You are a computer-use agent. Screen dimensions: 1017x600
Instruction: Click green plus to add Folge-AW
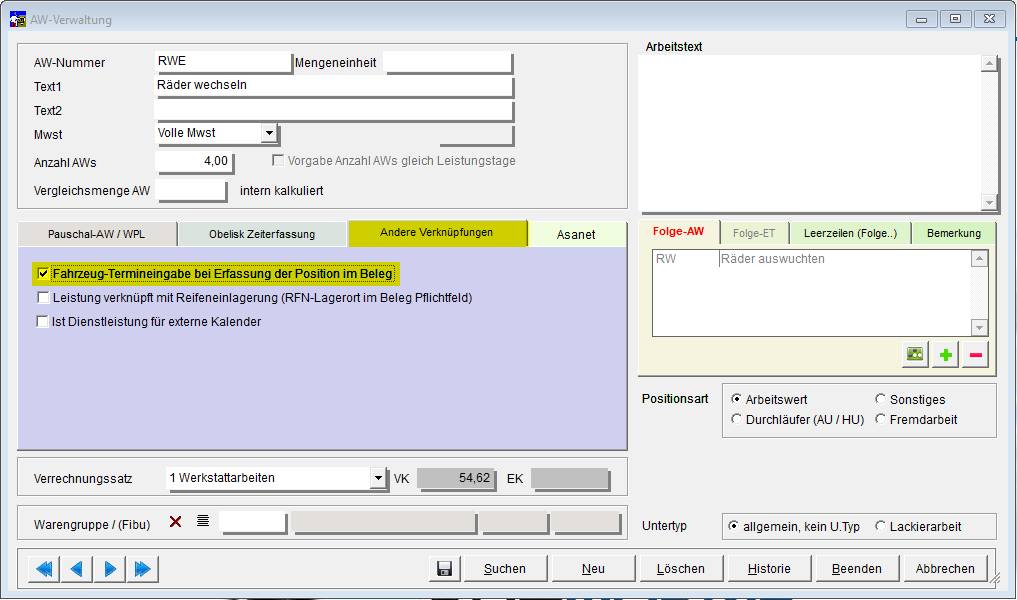(944, 354)
